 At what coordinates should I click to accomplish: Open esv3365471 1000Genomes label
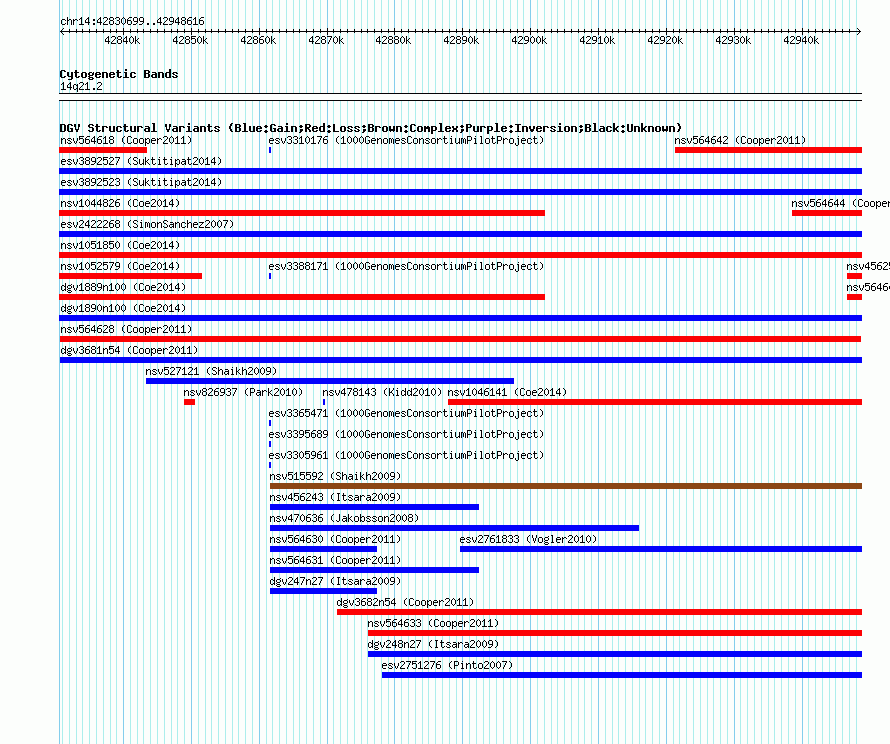406,413
